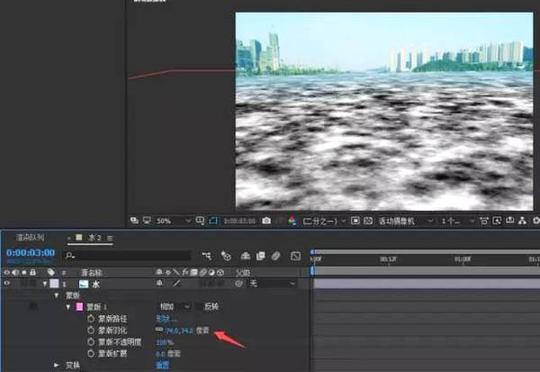
Task: Toggle the motion blur enable icon
Action: [x=276, y=256]
